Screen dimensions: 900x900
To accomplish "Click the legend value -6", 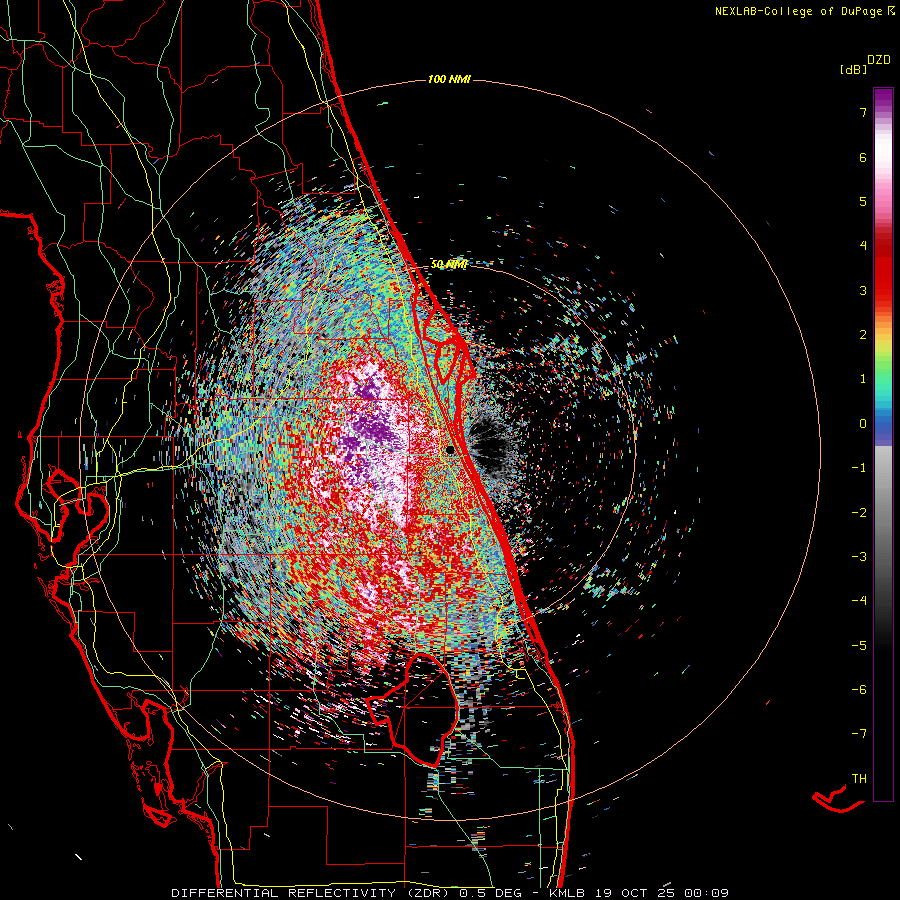I will [859, 689].
